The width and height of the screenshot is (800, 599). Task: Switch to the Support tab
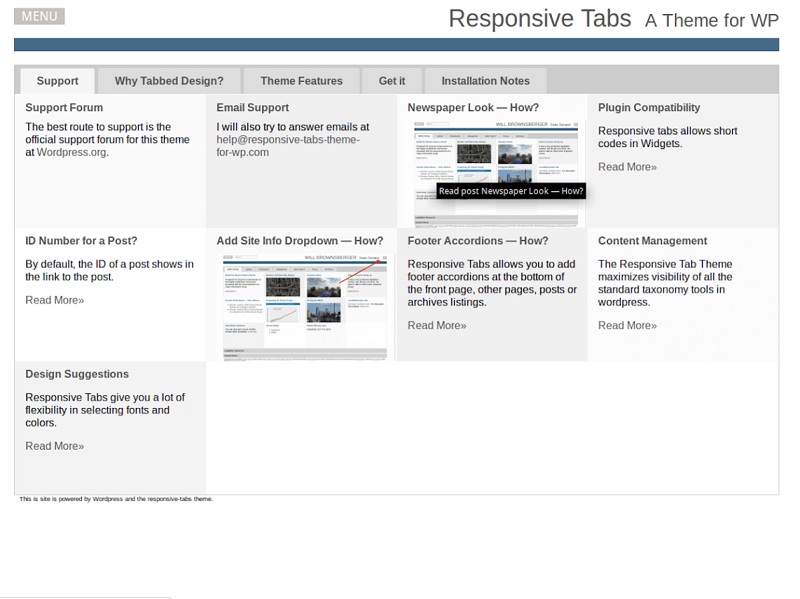[x=57, y=81]
